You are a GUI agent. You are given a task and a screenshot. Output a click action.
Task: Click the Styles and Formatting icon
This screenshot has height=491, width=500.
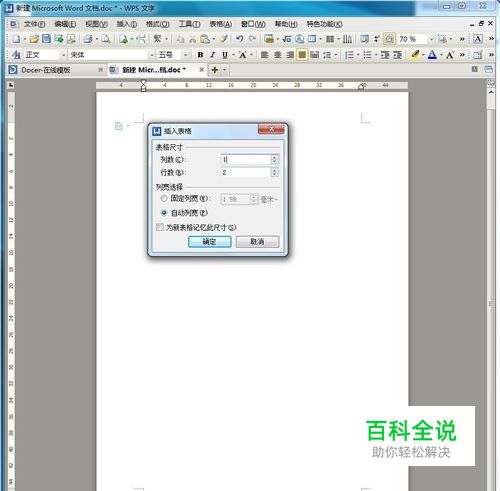click(x=16, y=55)
